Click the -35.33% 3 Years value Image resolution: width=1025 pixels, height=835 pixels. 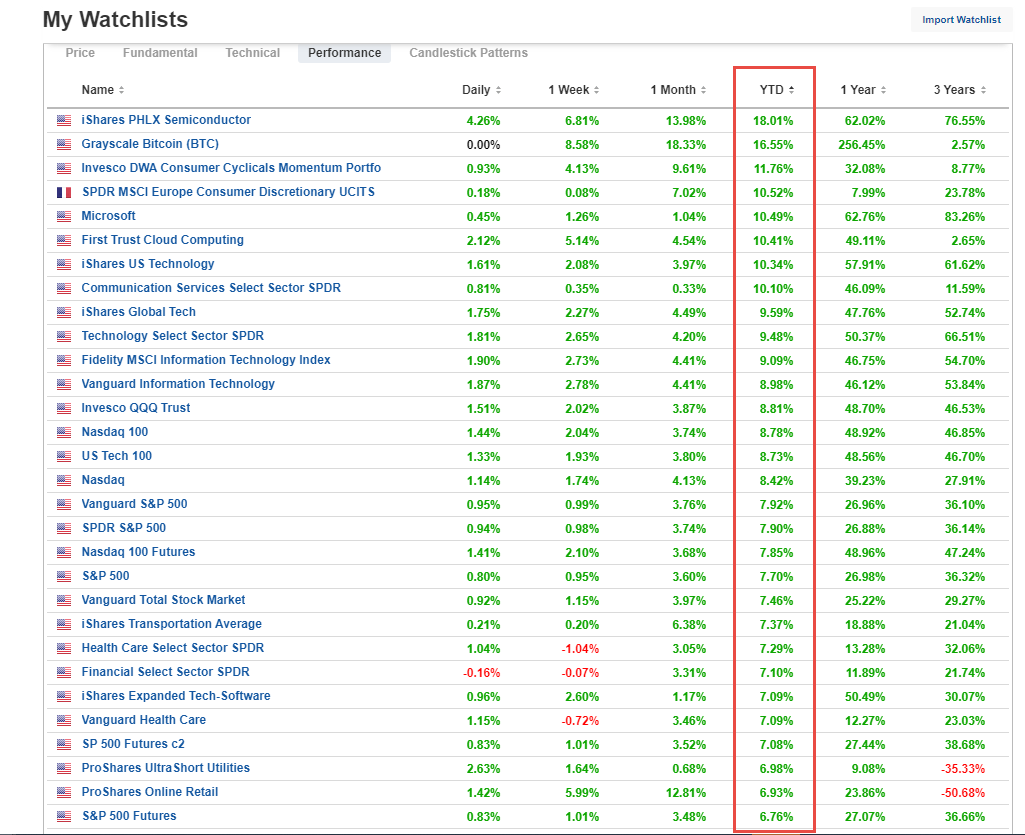click(962, 768)
